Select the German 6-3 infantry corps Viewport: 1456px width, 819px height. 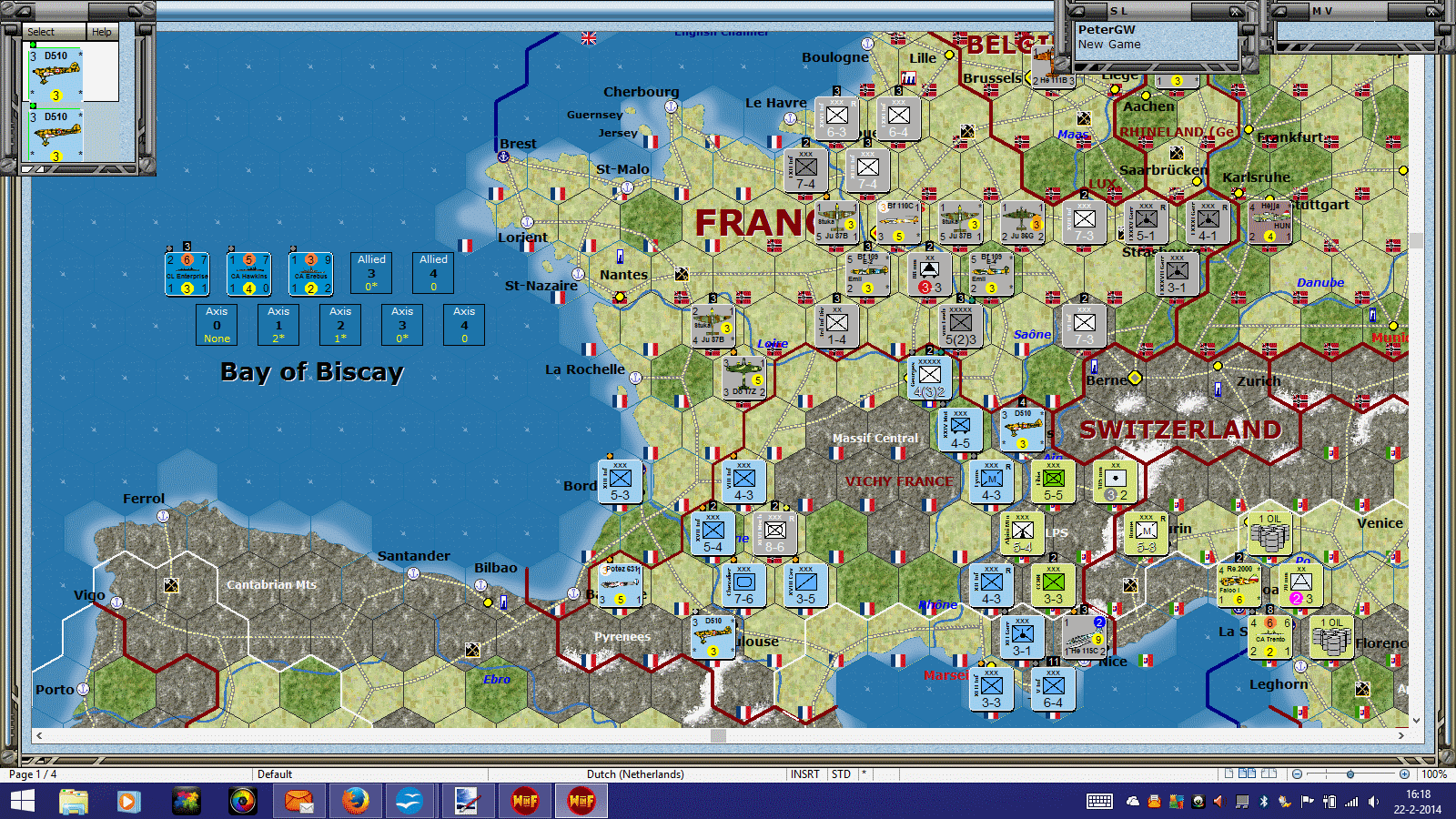click(x=836, y=118)
